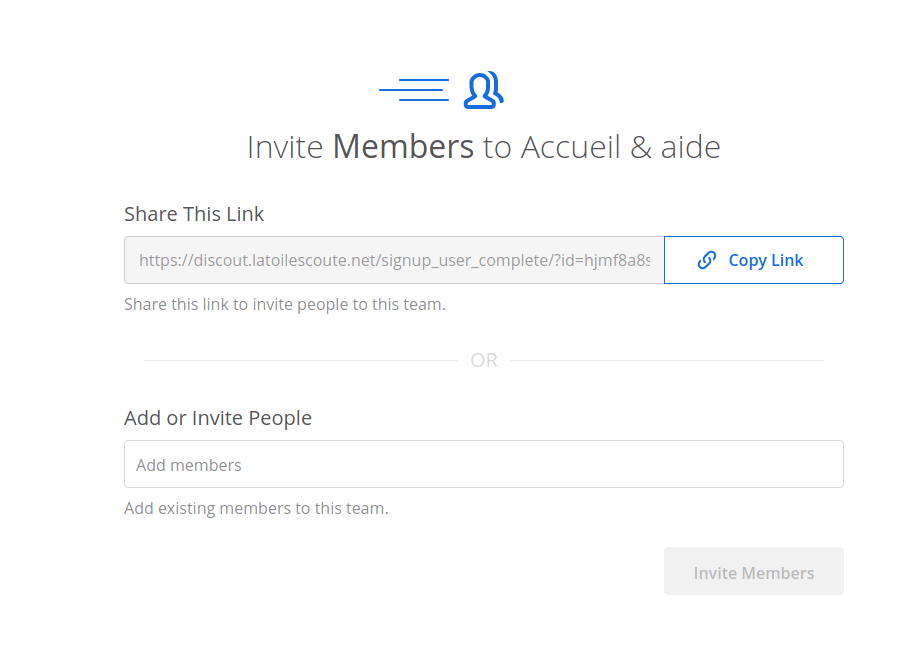Click the Share This Link heading
The height and width of the screenshot is (645, 913).
(x=194, y=214)
